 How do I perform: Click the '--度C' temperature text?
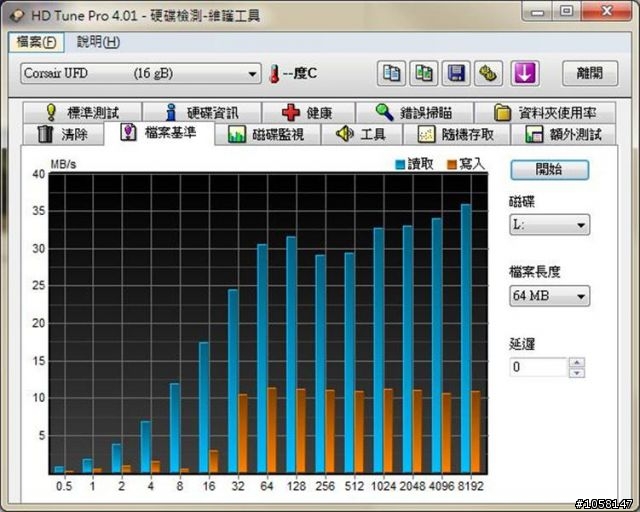pyautogui.click(x=300, y=73)
